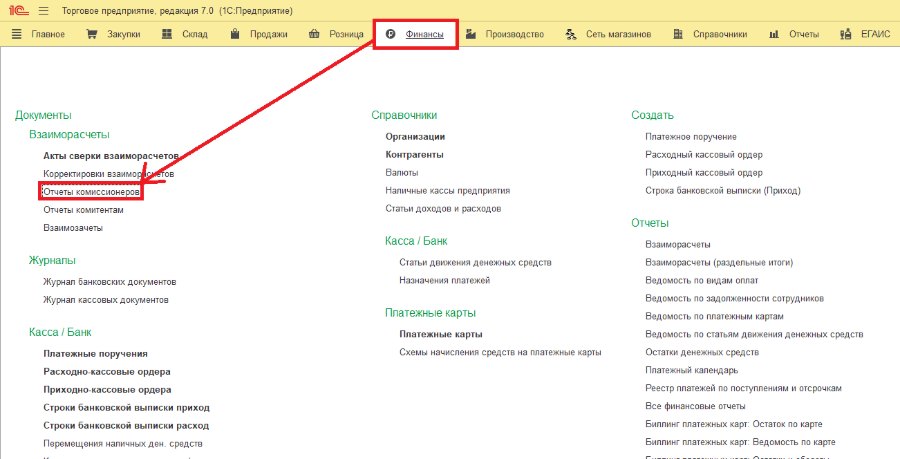
Task: Click the Розница basket icon
Action: click(x=314, y=34)
